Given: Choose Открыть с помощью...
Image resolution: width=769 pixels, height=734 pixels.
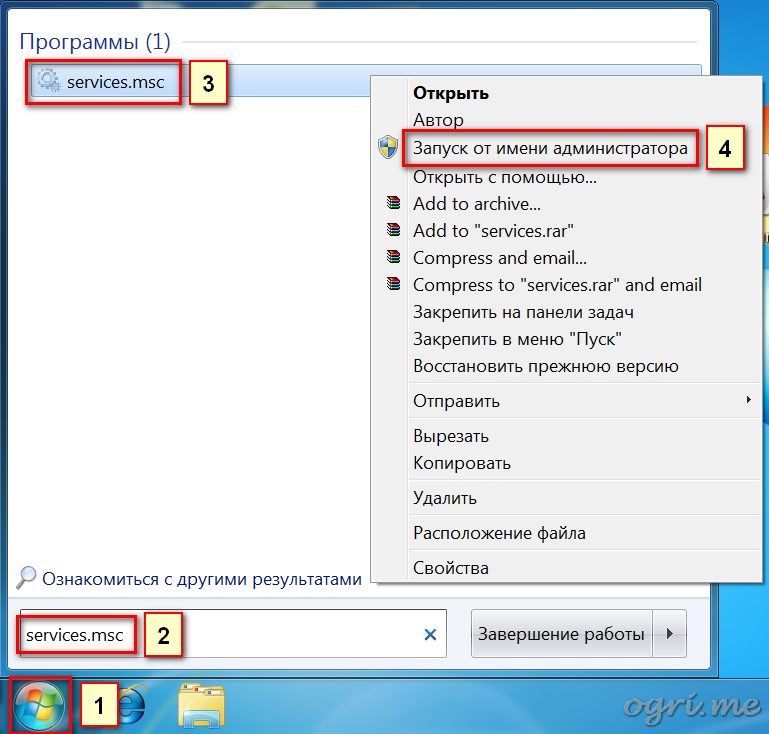Looking at the screenshot, I should 505,177.
